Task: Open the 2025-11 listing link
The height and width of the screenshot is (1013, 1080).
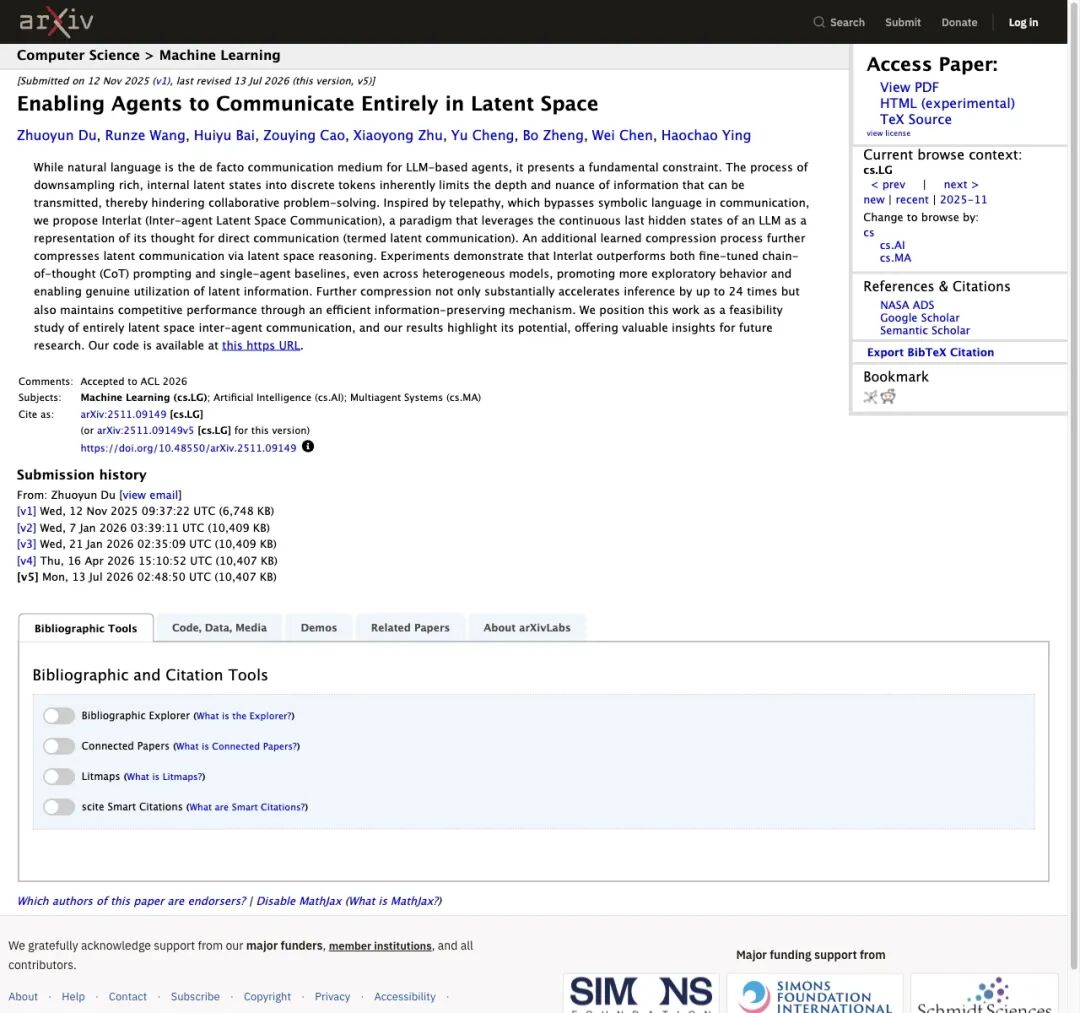Action: tap(963, 199)
